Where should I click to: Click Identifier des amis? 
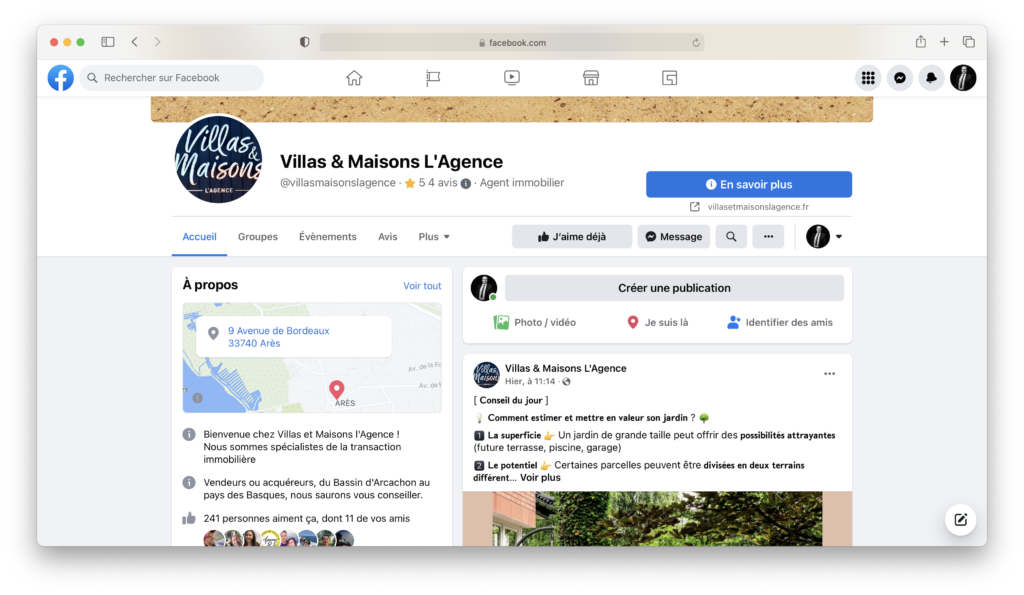(780, 322)
